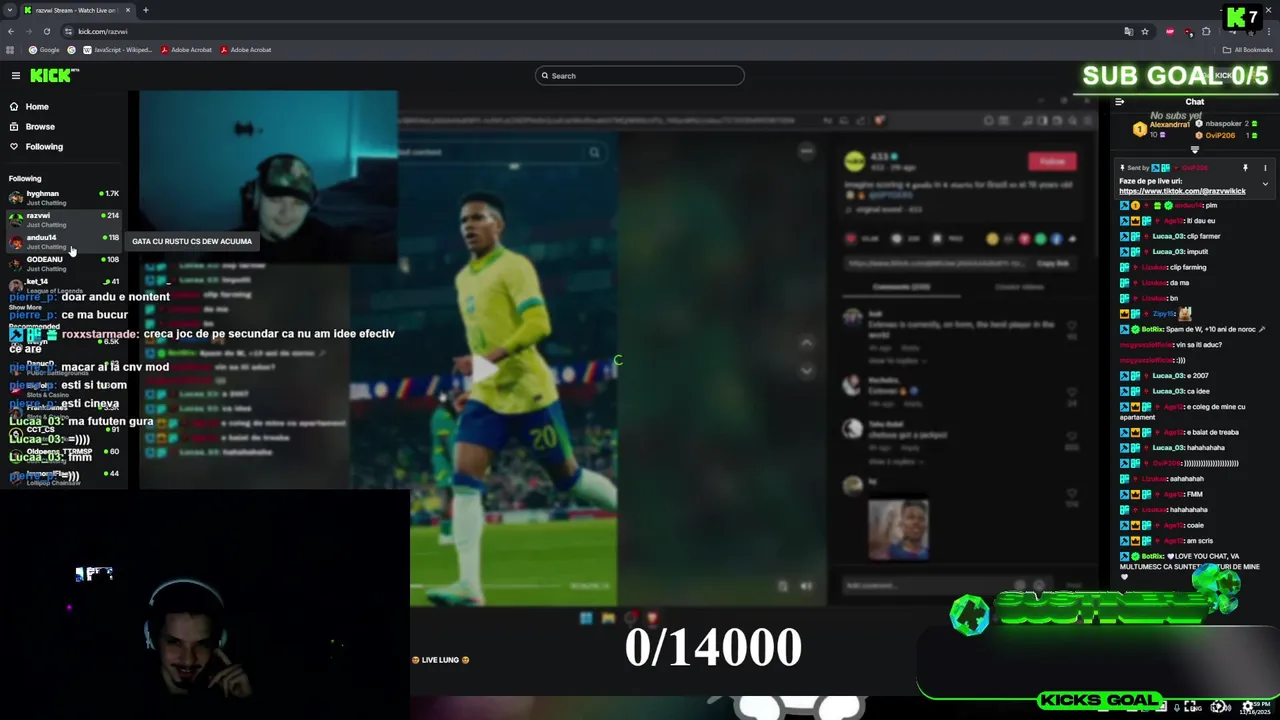
Task: Open a new browser tab
Action: pos(145,10)
